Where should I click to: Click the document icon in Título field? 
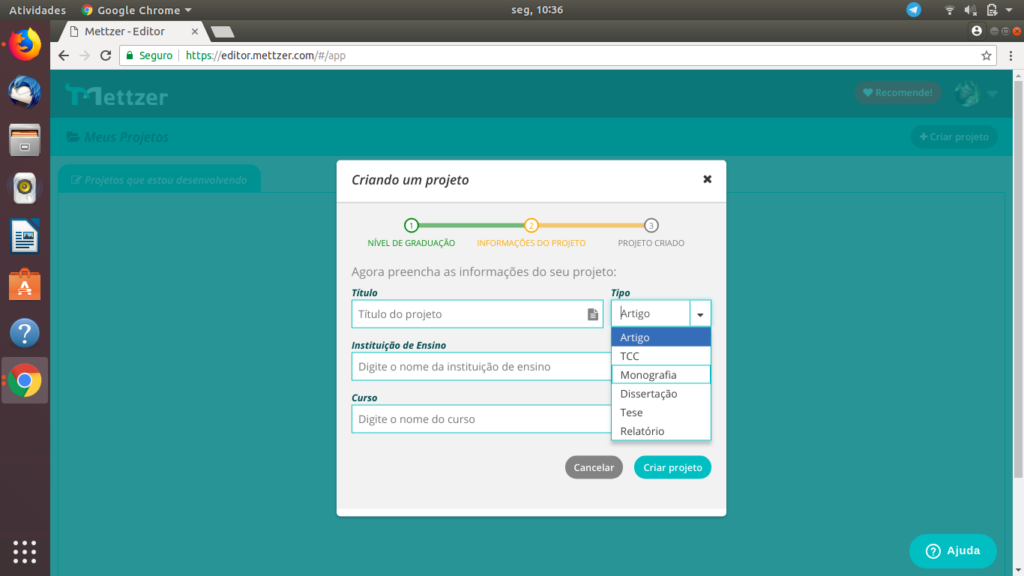(x=592, y=314)
